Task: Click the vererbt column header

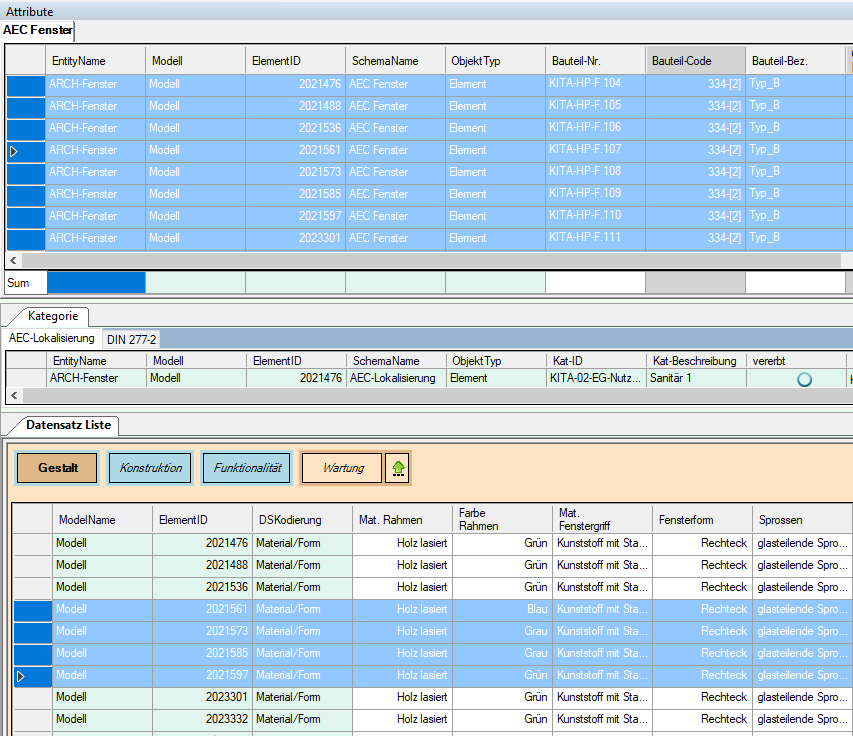Action: 796,361
